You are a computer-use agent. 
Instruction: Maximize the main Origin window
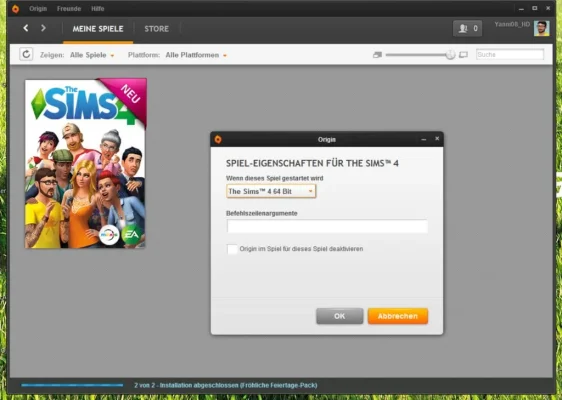(x=534, y=8)
